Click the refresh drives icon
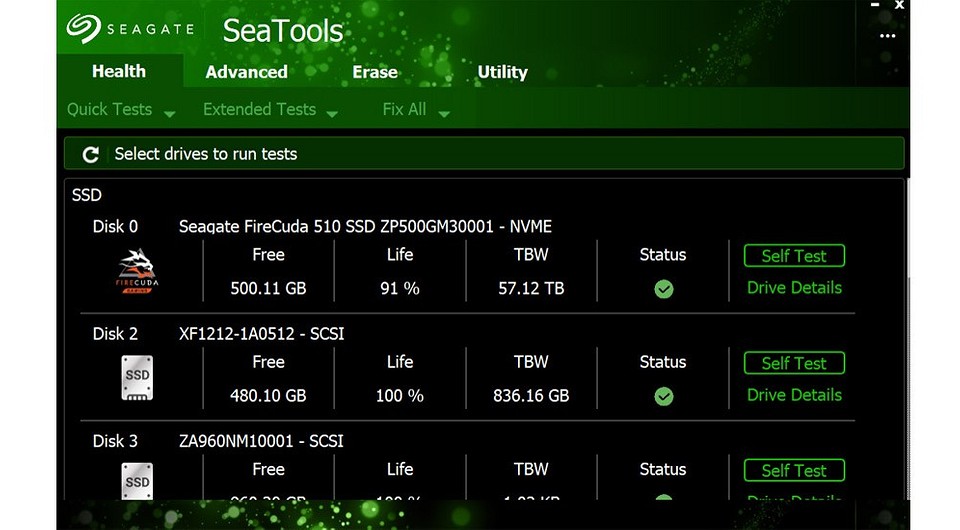 [x=91, y=154]
